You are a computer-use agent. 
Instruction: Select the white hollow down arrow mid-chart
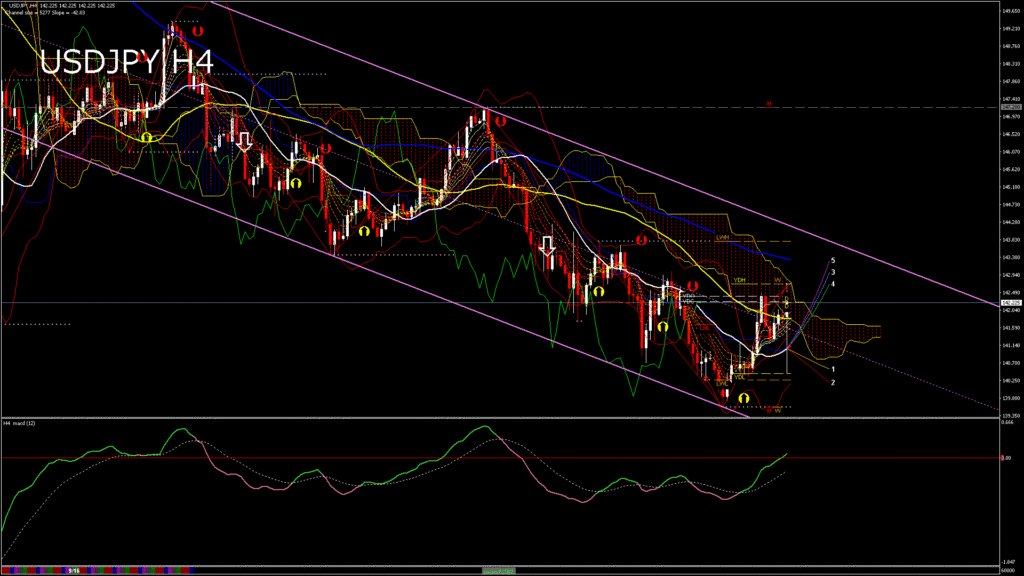tap(547, 246)
